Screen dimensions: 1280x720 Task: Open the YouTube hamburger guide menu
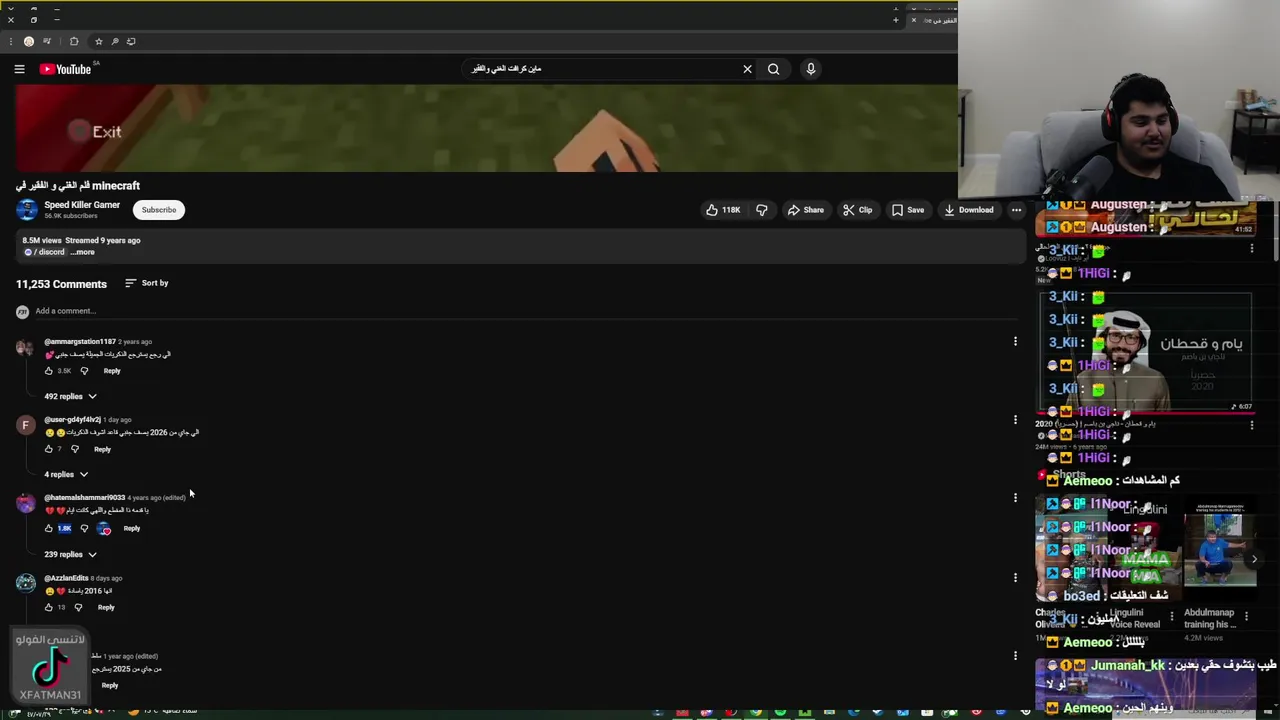[19, 69]
